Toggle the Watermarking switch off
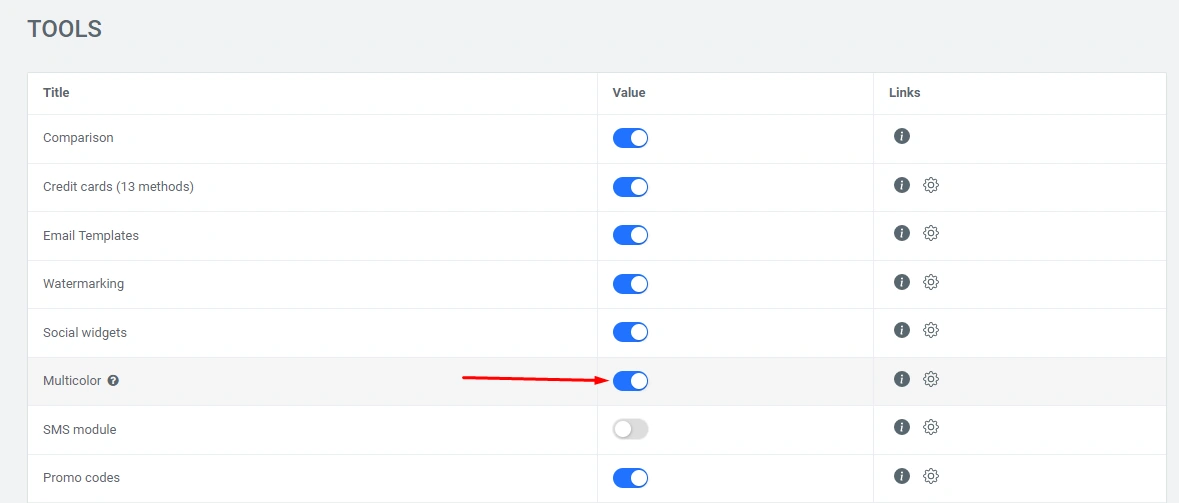The height and width of the screenshot is (503, 1179). 630,284
